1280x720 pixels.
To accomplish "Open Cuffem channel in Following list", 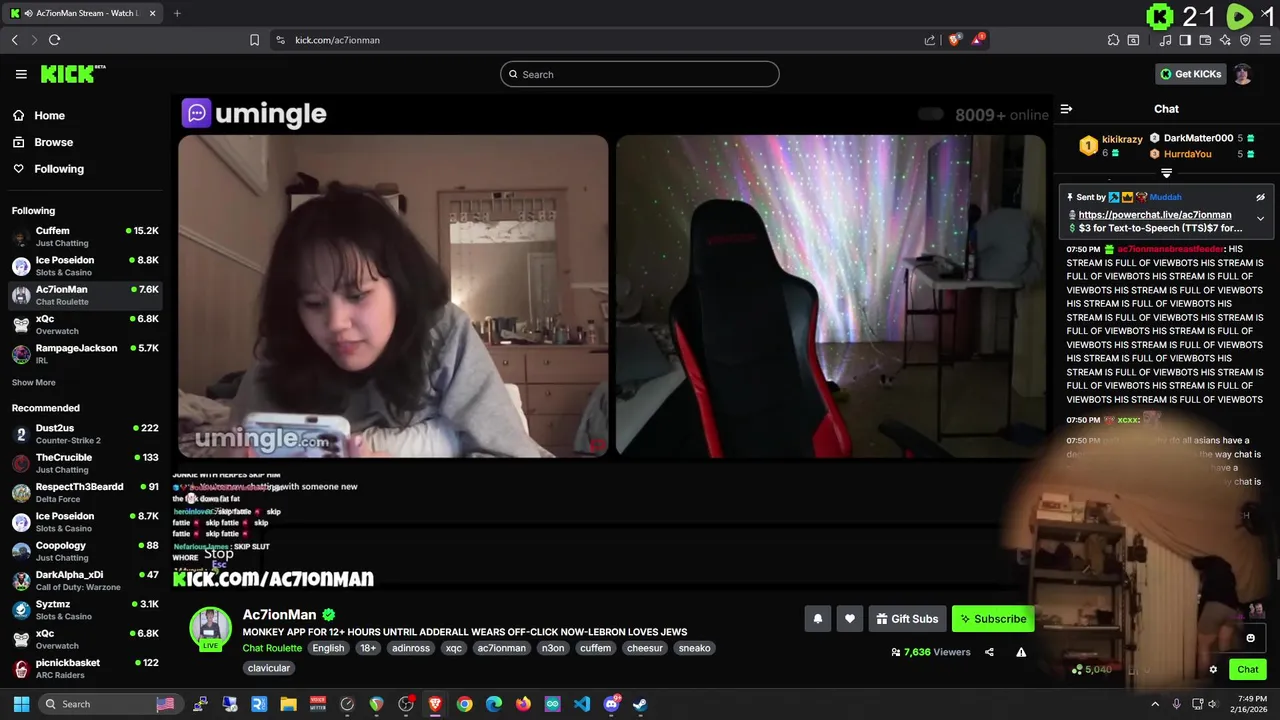I will [85, 237].
